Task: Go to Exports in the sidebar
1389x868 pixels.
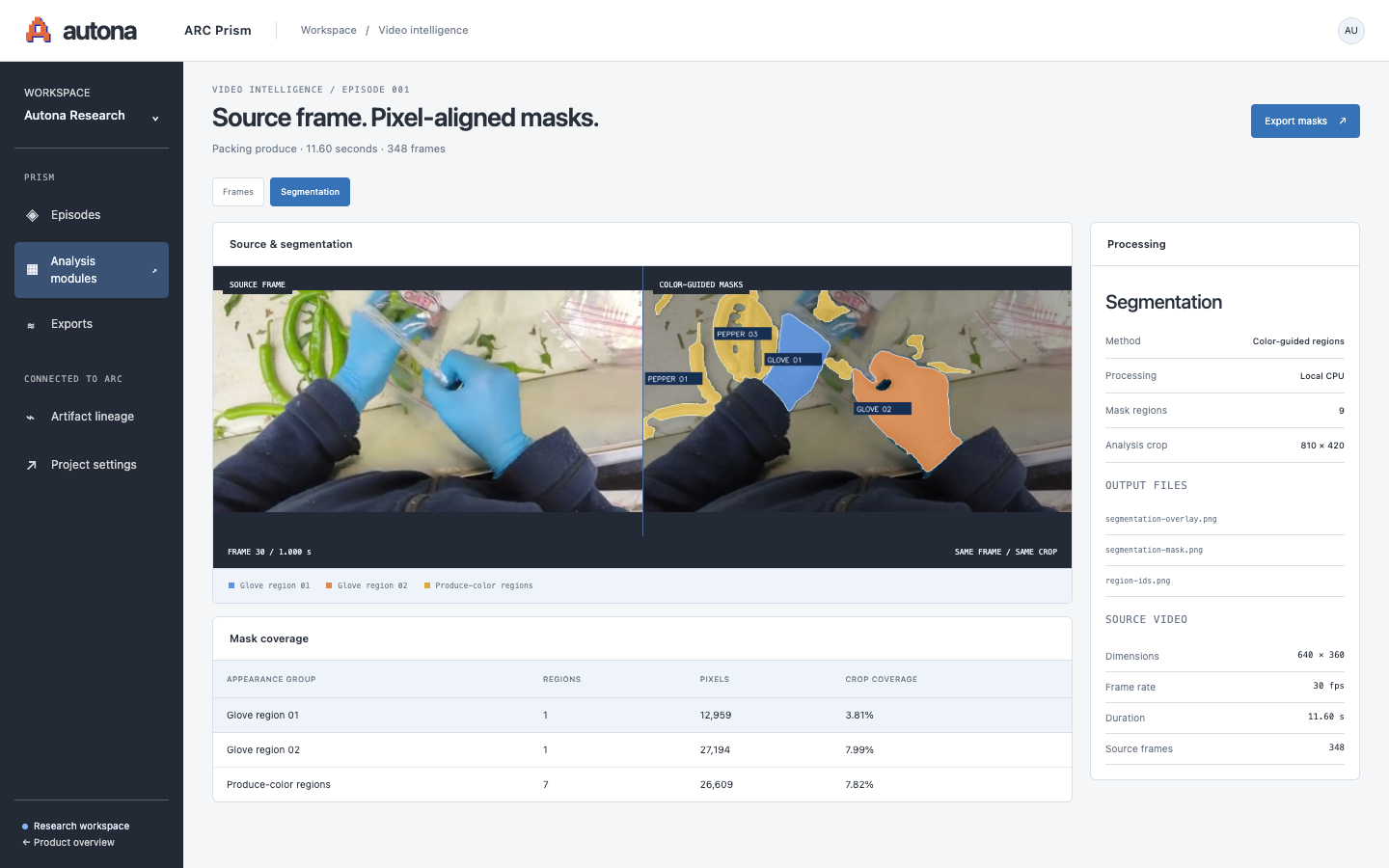Action: click(92, 324)
